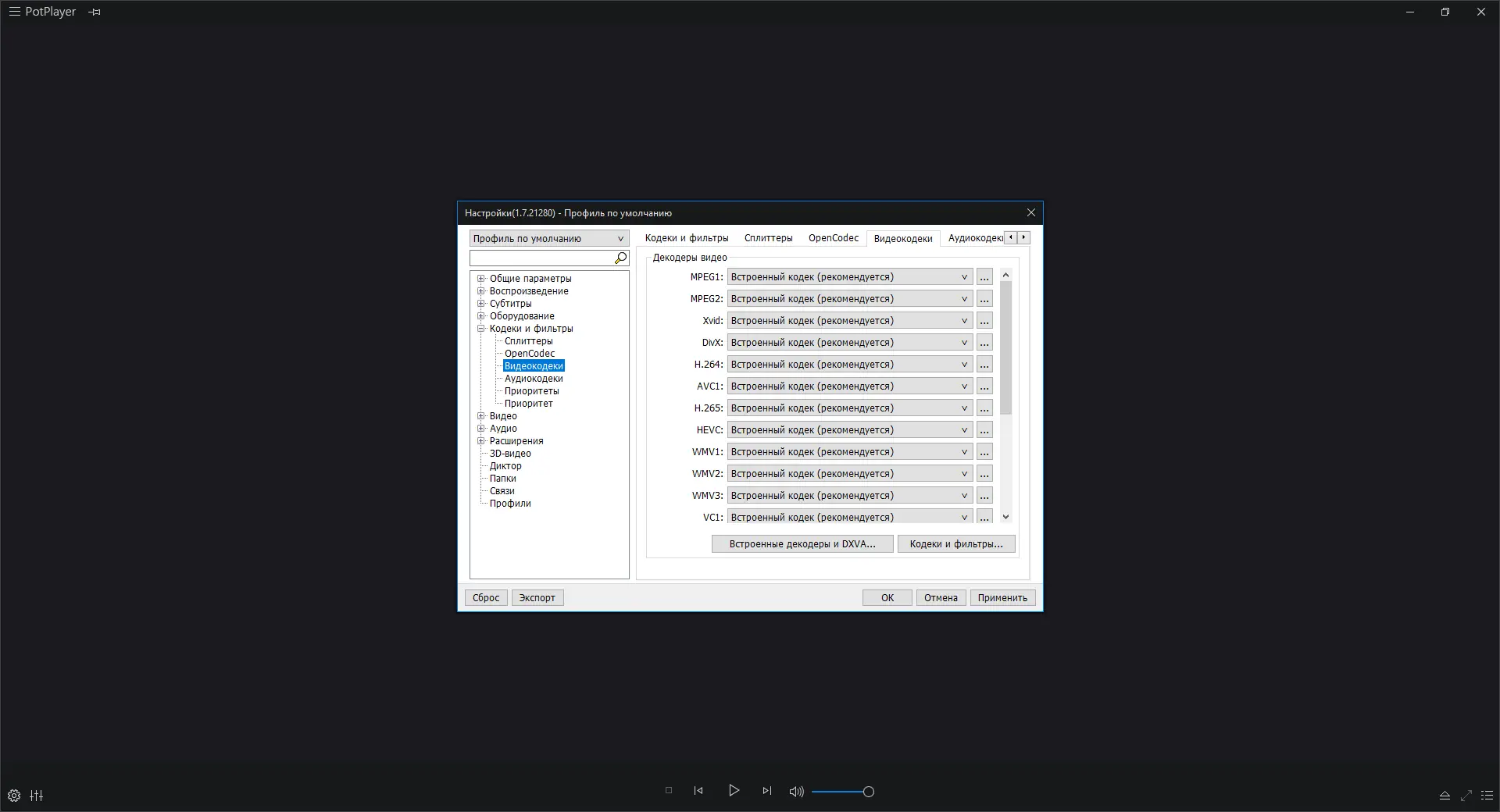Open the MPEG2 decoder dropdown

(850, 299)
